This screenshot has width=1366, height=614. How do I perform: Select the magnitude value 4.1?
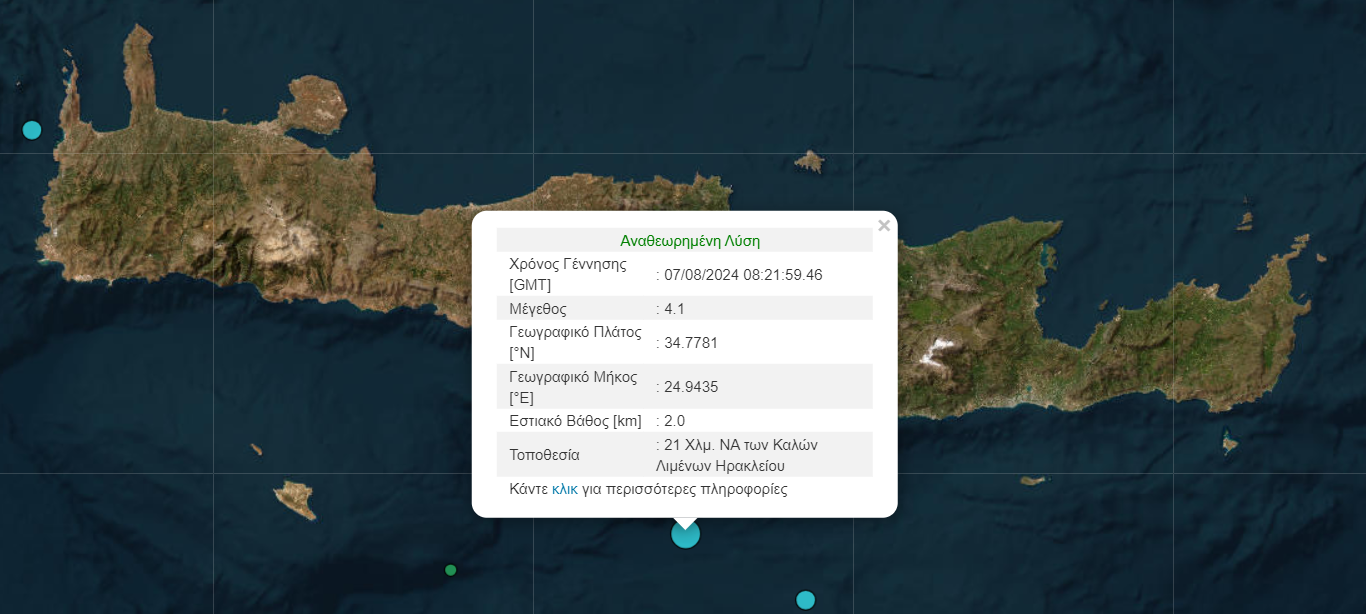point(674,309)
